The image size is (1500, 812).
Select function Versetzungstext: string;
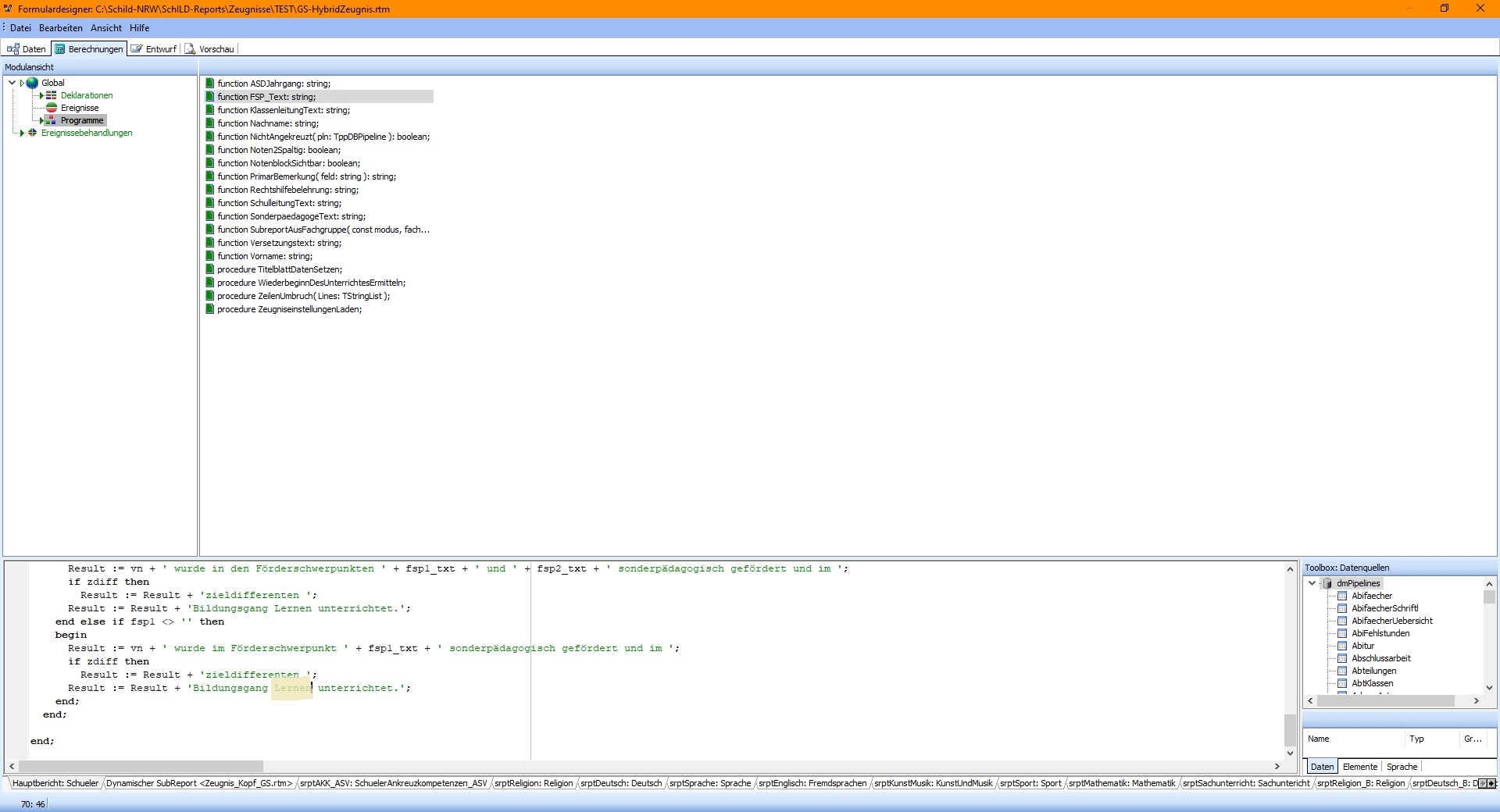[280, 243]
